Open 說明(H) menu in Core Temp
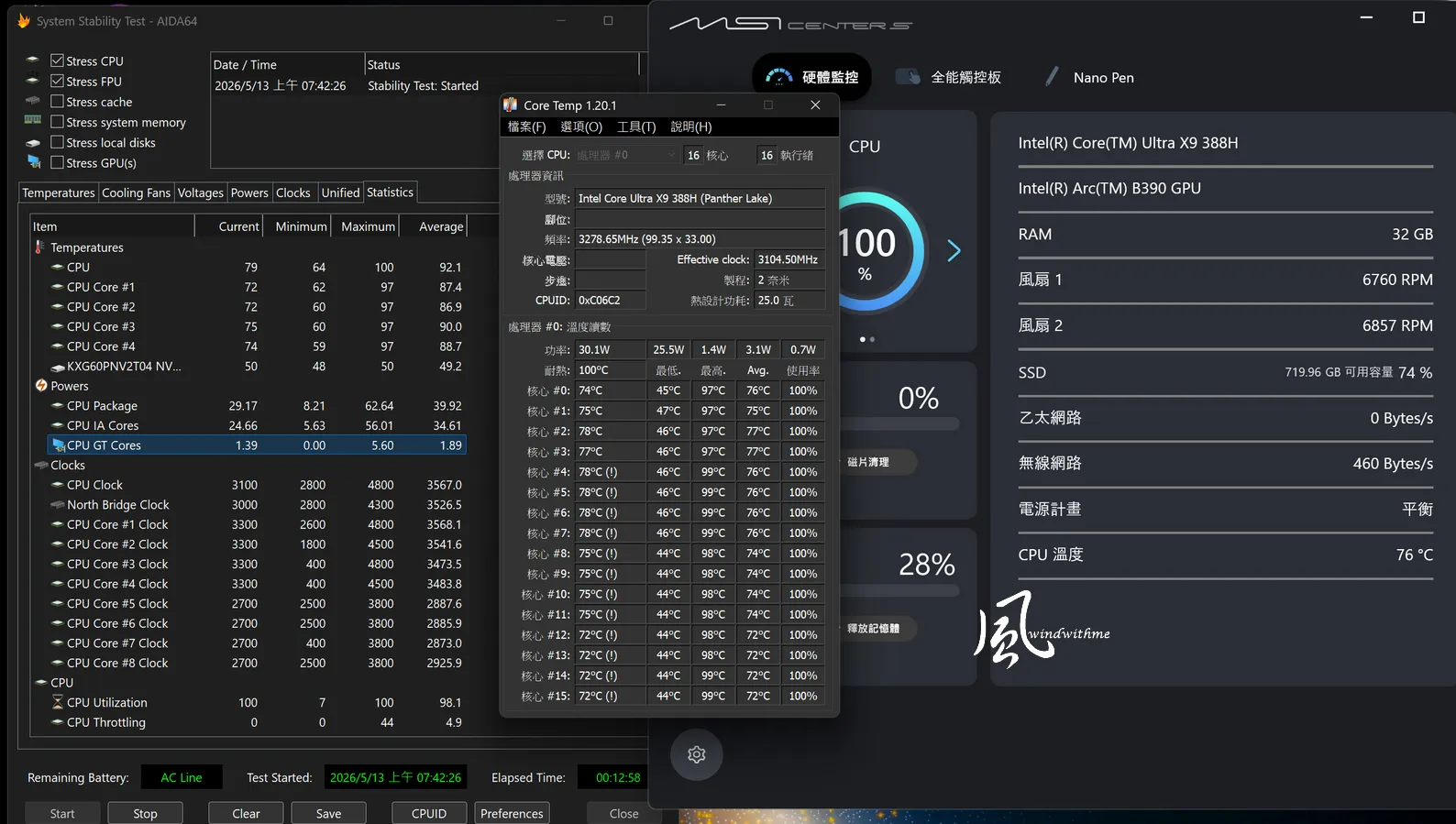The image size is (1456, 824). [691, 126]
